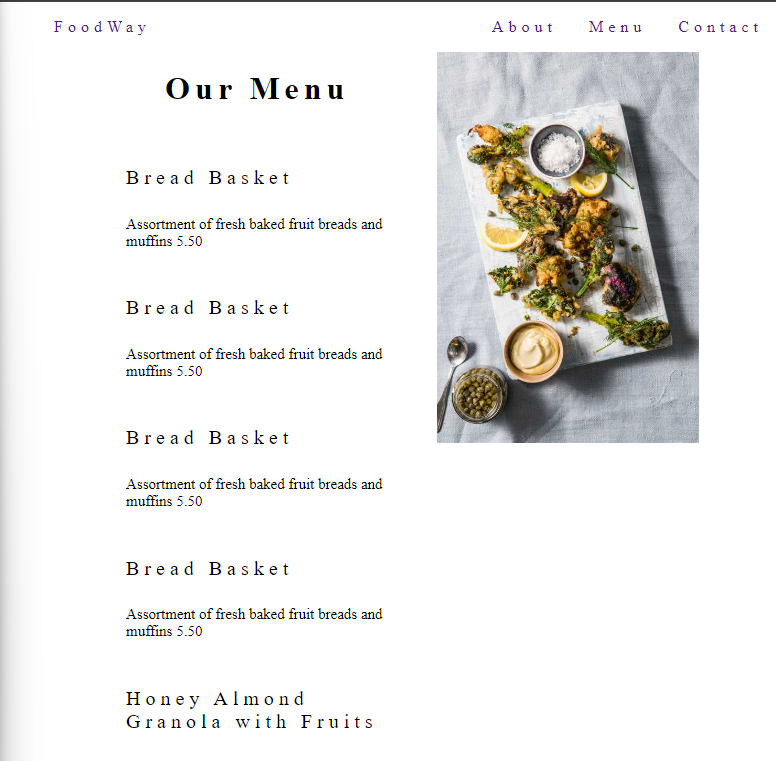Navigate to the Contact page
The height and width of the screenshot is (761, 776).
(719, 27)
